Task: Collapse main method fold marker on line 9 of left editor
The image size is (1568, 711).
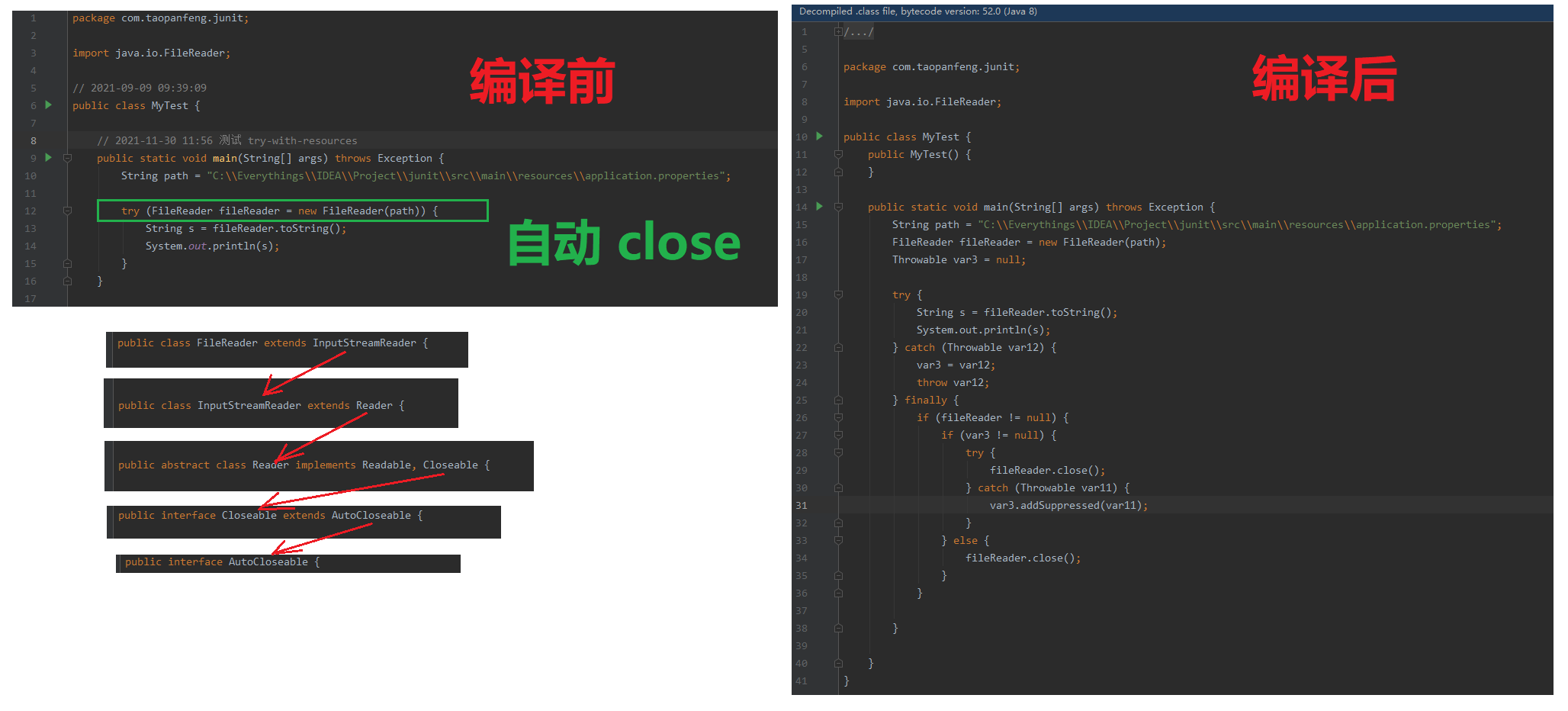Action: 67,158
